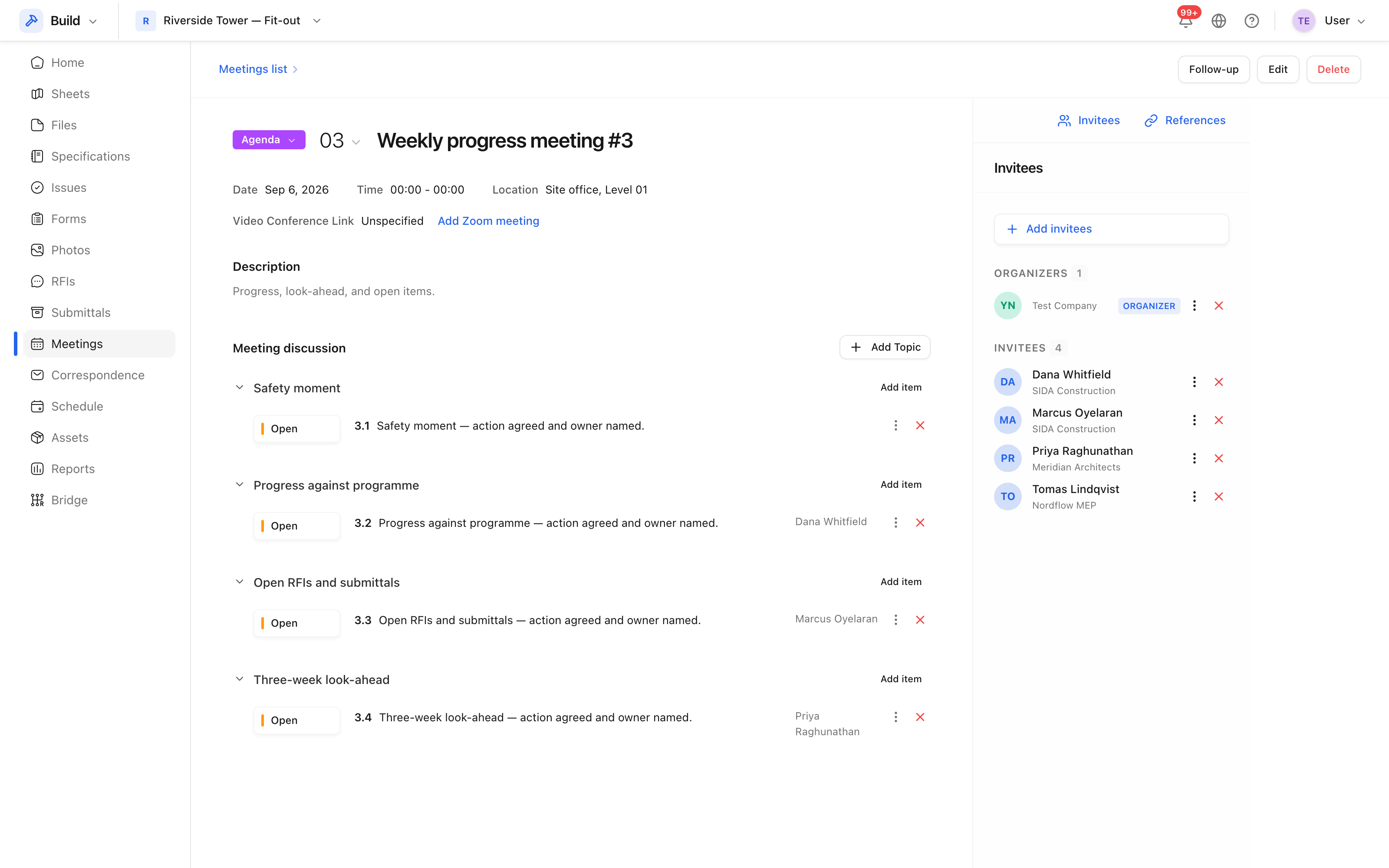1389x868 pixels.
Task: Open RFIs in the sidebar
Action: [99, 281]
